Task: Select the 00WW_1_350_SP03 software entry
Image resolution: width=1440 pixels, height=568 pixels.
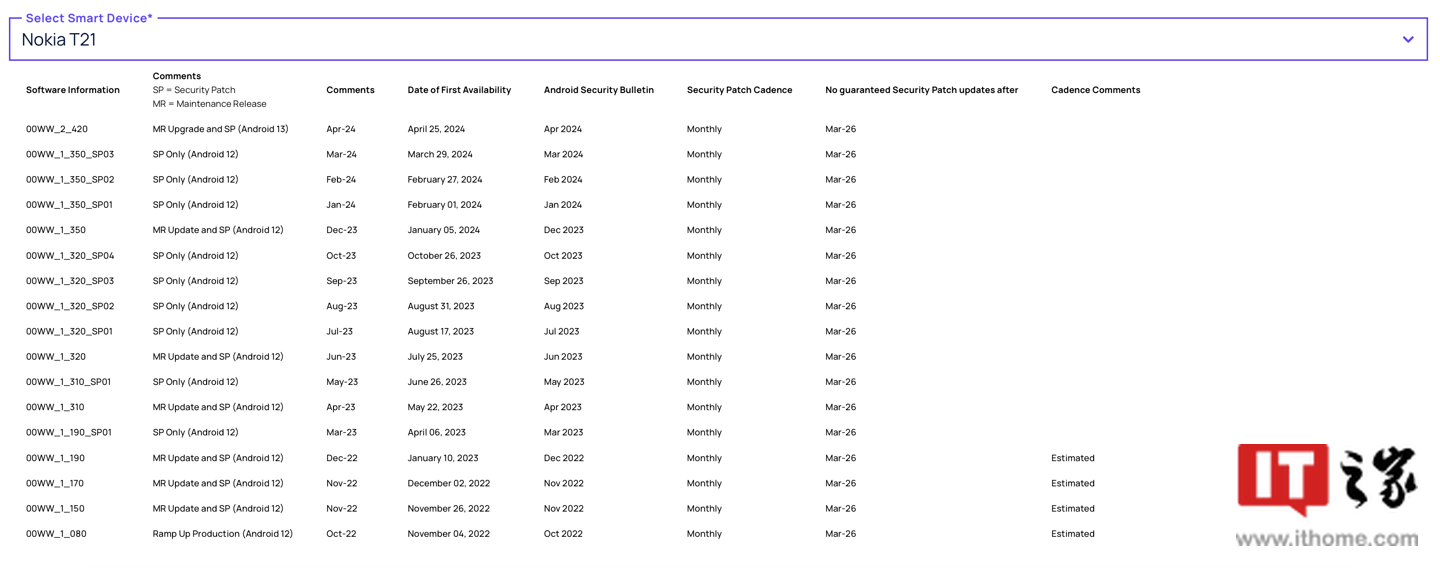Action: [x=70, y=154]
